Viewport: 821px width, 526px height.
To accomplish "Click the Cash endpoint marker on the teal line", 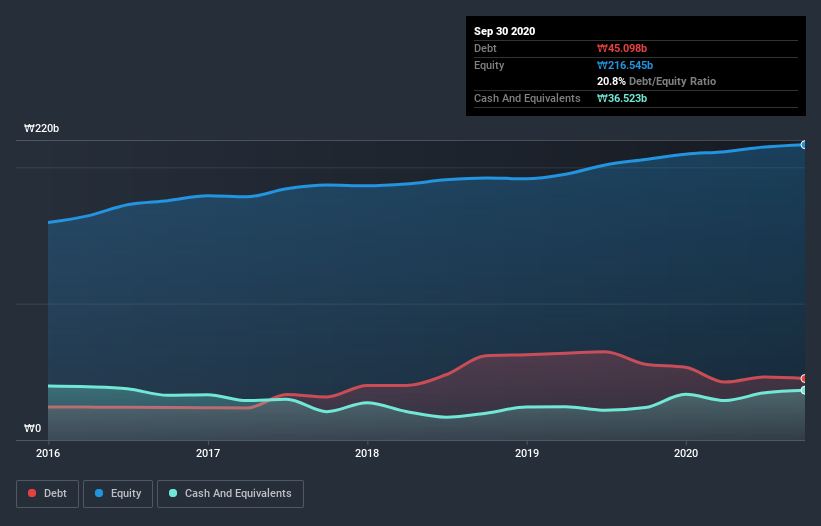I will (x=804, y=390).
